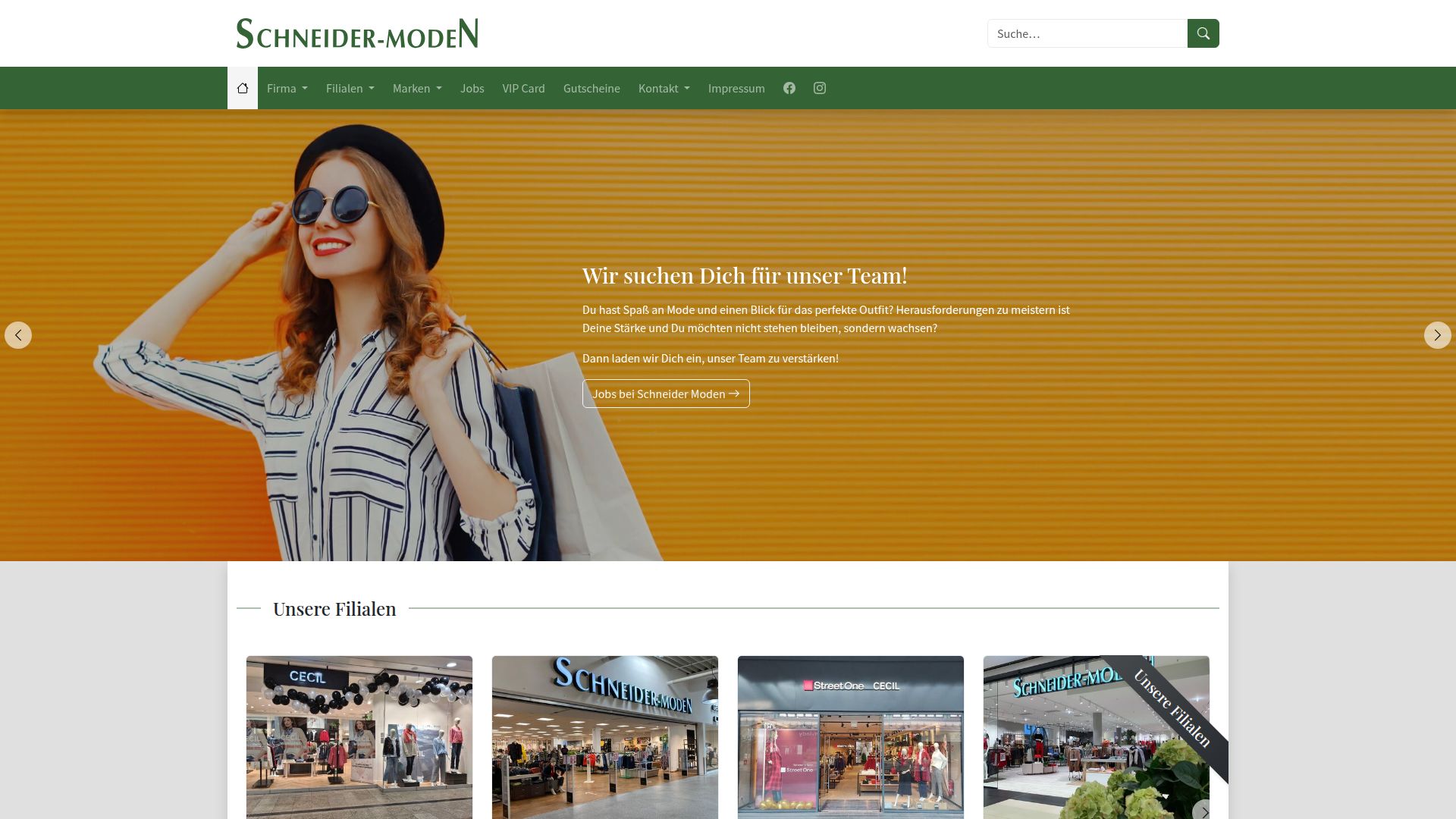Click the Wir suchen Dich headline

click(745, 275)
